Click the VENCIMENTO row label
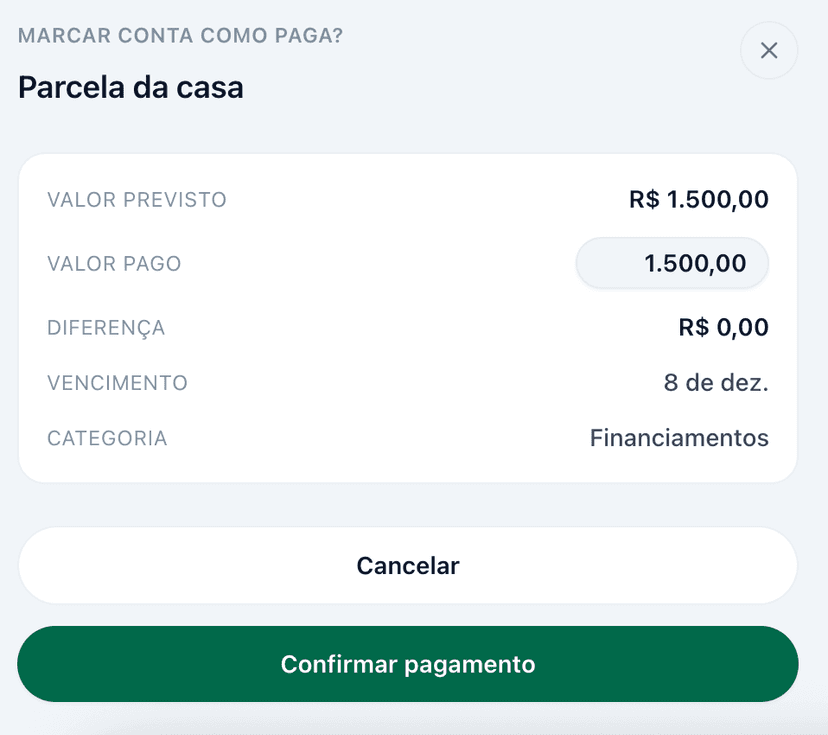 click(x=117, y=383)
